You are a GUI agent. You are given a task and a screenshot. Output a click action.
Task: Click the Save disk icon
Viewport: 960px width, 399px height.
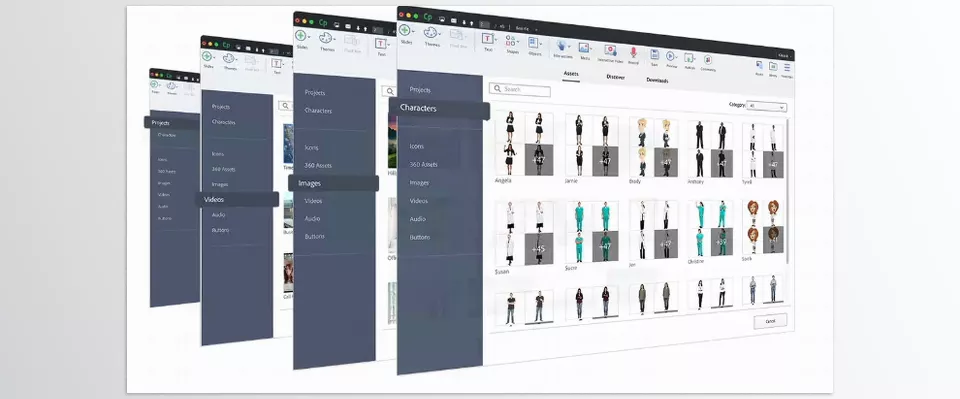pos(654,54)
